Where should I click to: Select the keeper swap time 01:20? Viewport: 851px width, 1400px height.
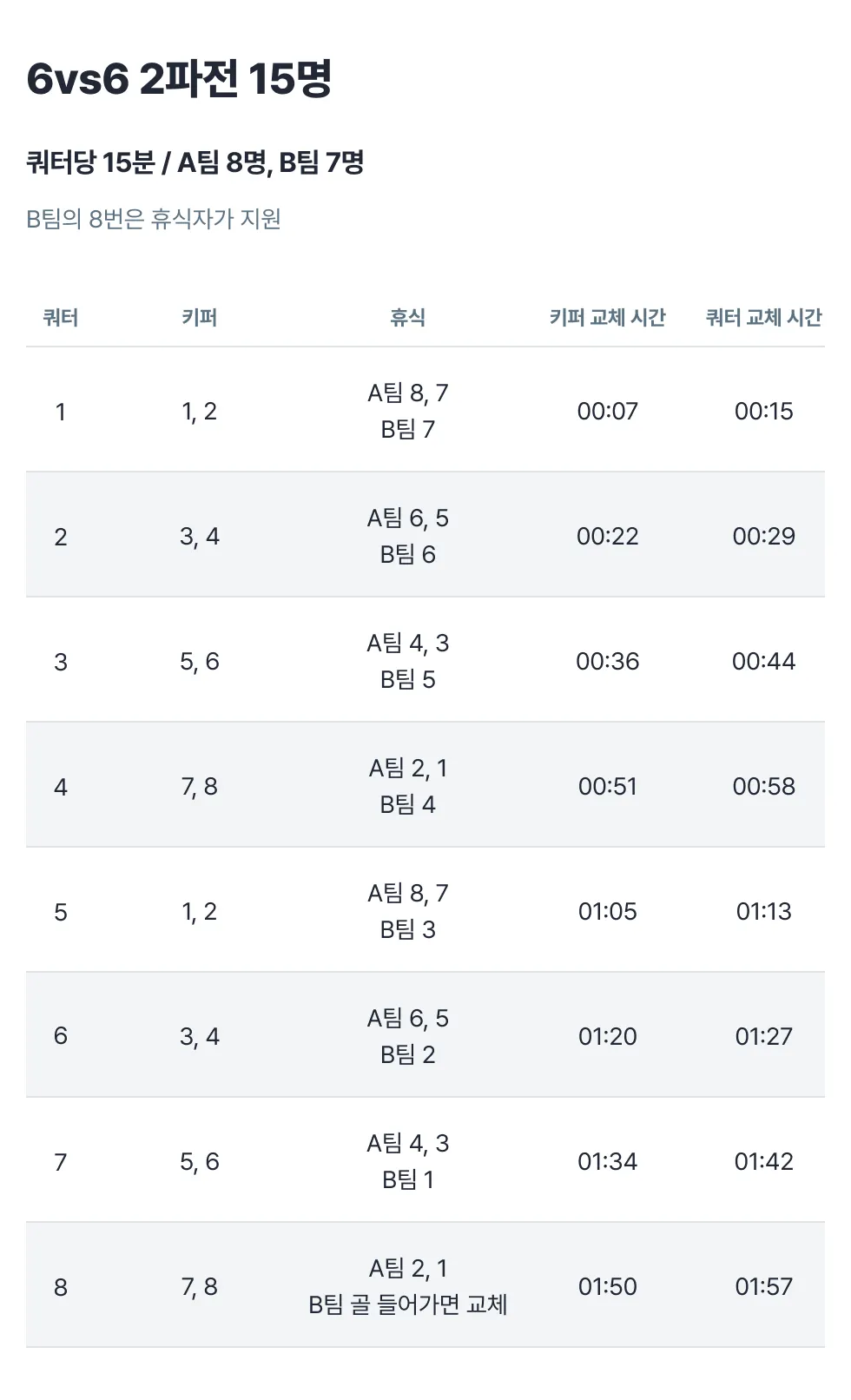(607, 1036)
